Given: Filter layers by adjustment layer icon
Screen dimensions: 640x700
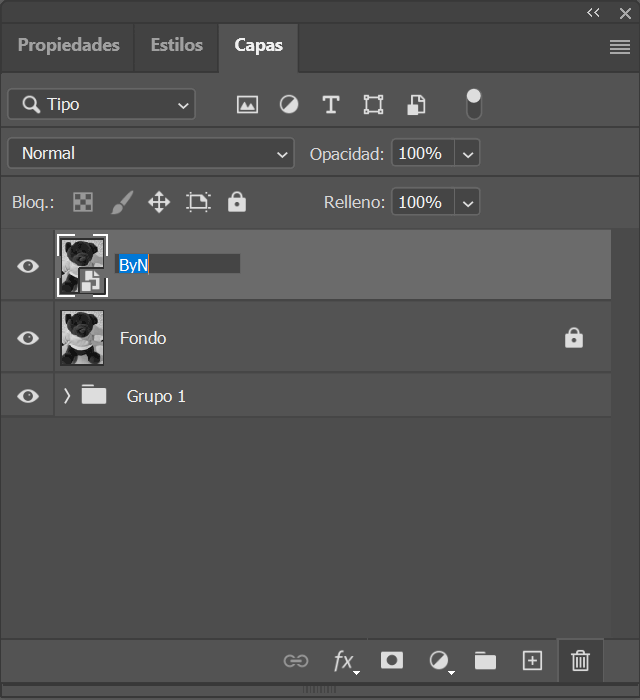Looking at the screenshot, I should point(289,105).
